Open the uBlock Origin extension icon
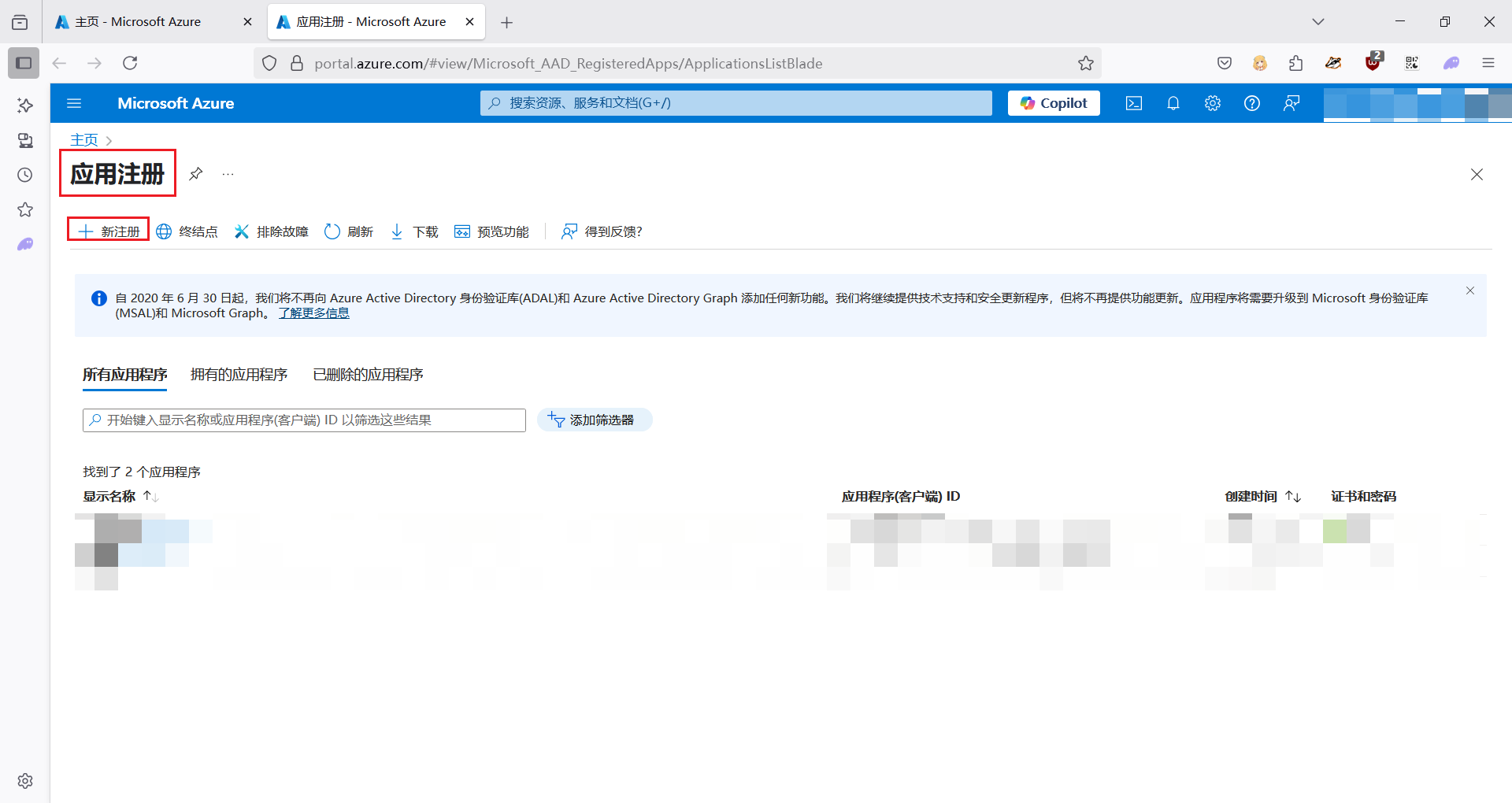Viewport: 1512px width, 803px height. click(1373, 63)
